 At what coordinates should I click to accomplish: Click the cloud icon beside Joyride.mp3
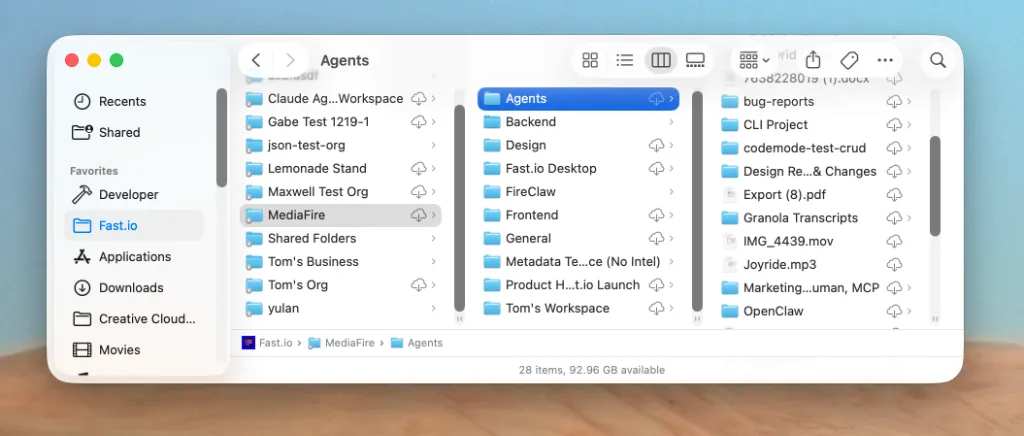click(x=894, y=264)
